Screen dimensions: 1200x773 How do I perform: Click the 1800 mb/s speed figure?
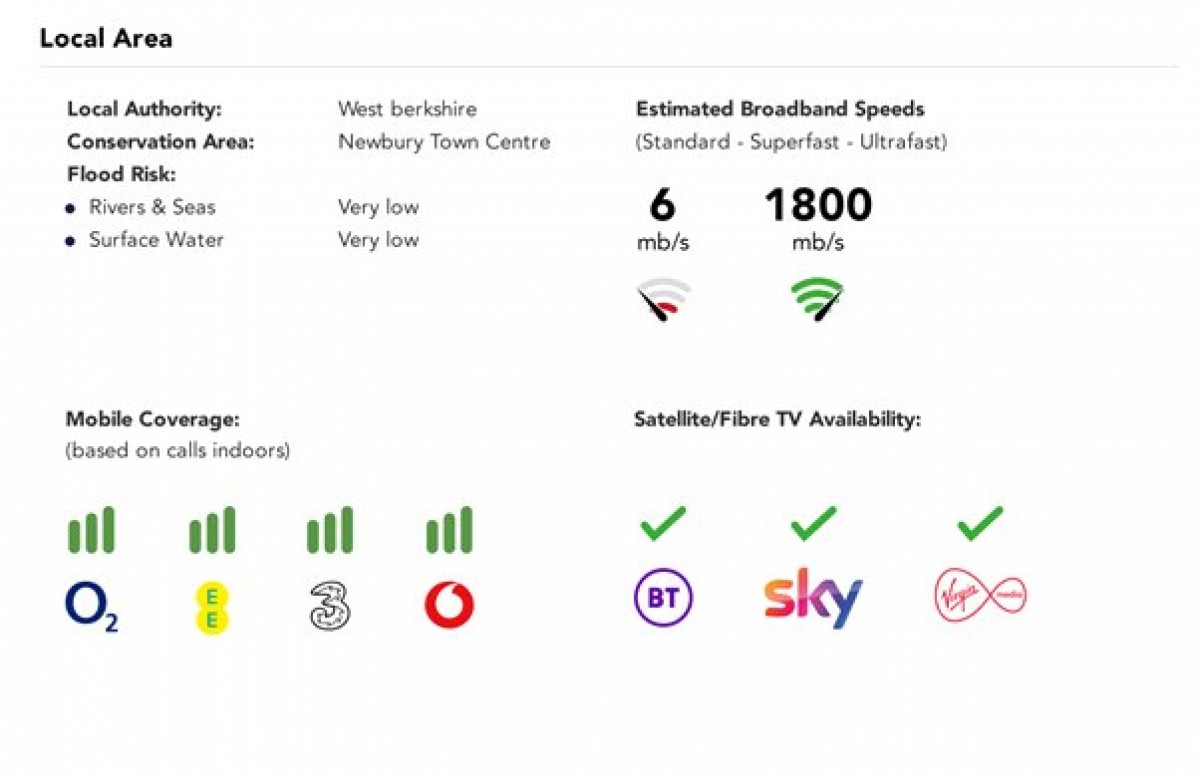(x=817, y=206)
